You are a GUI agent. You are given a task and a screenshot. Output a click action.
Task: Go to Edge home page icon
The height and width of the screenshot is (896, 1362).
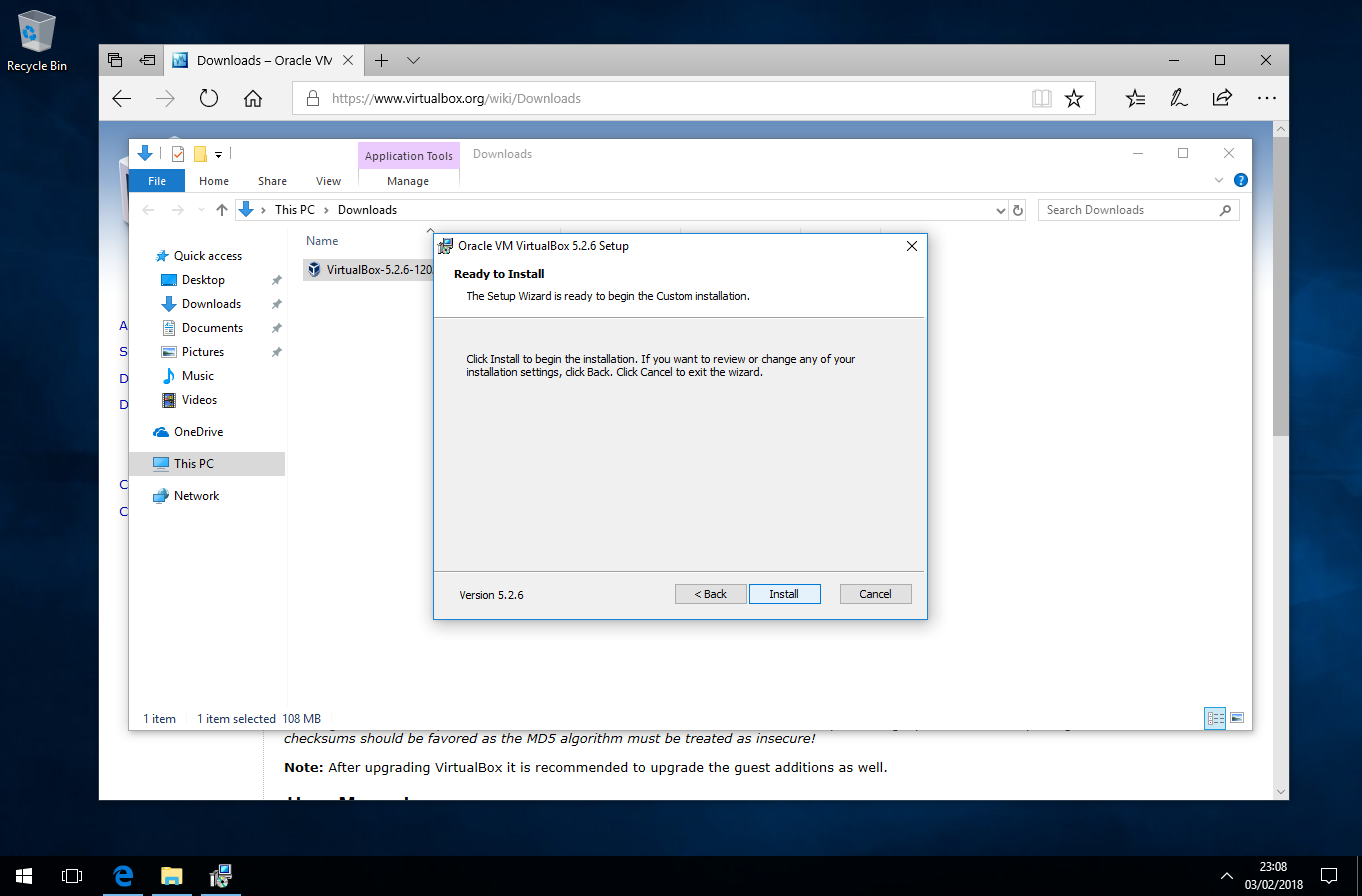[x=253, y=98]
